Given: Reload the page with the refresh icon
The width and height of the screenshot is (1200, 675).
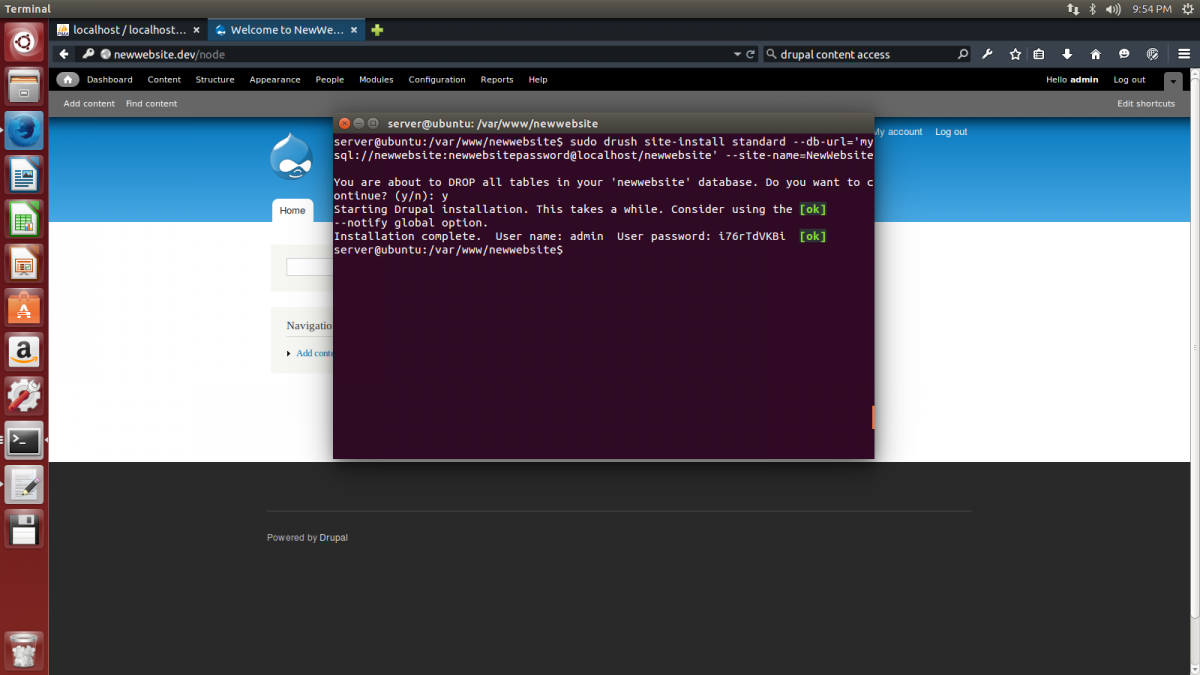Looking at the screenshot, I should pos(751,54).
